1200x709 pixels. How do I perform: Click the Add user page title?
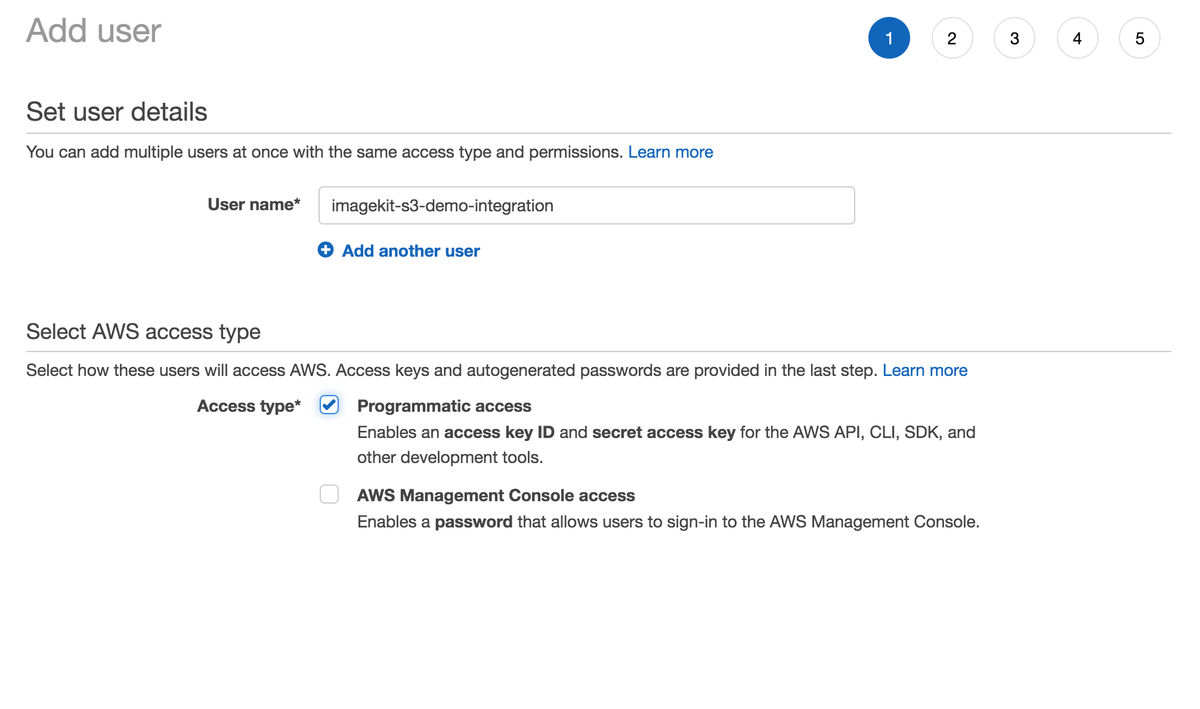(93, 30)
